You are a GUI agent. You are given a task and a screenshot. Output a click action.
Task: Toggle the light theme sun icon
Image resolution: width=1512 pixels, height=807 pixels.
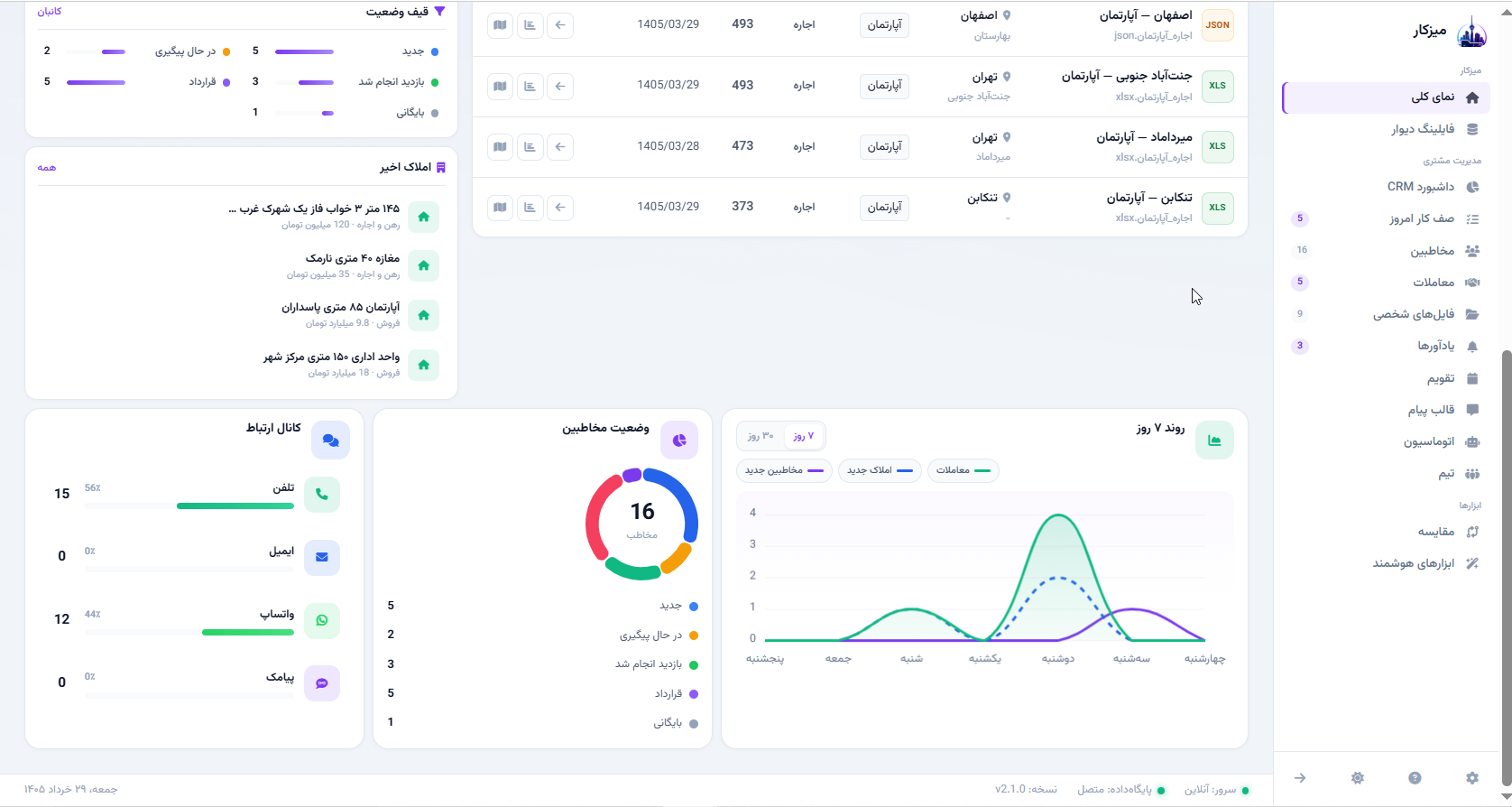[1358, 778]
